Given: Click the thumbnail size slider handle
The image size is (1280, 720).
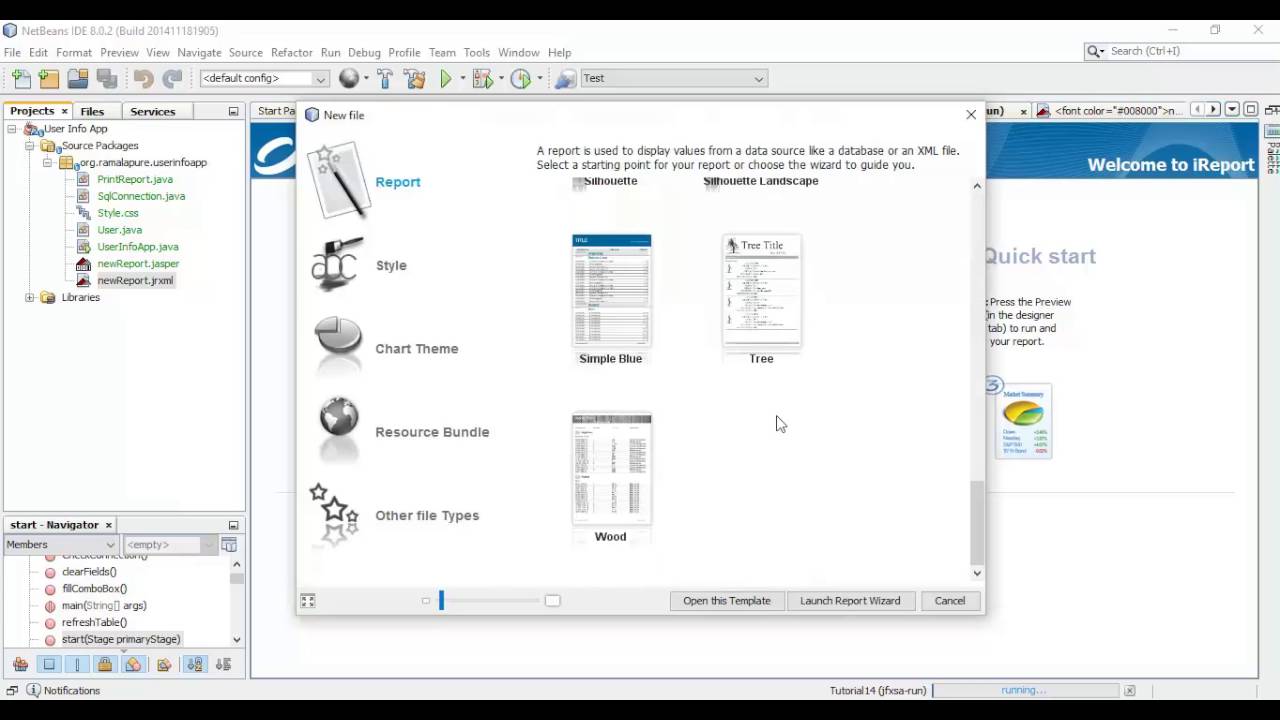Looking at the screenshot, I should pos(441,601).
